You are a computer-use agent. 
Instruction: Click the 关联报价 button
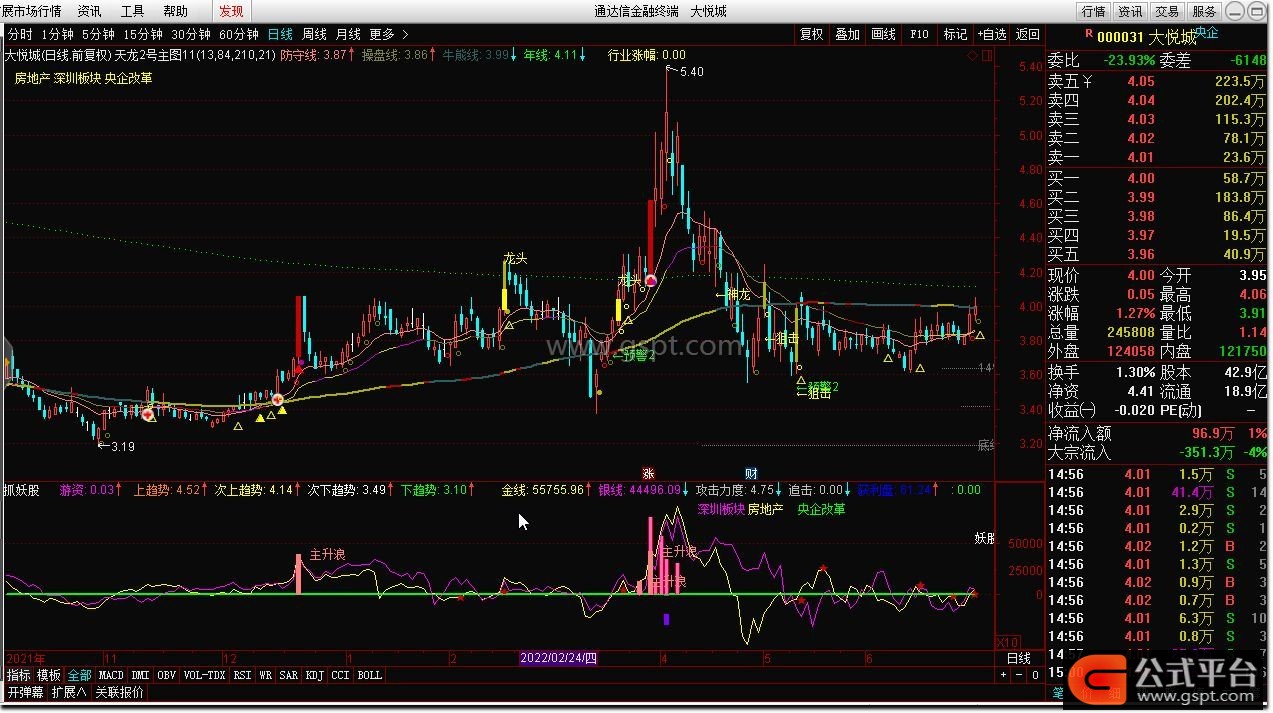coord(119,692)
